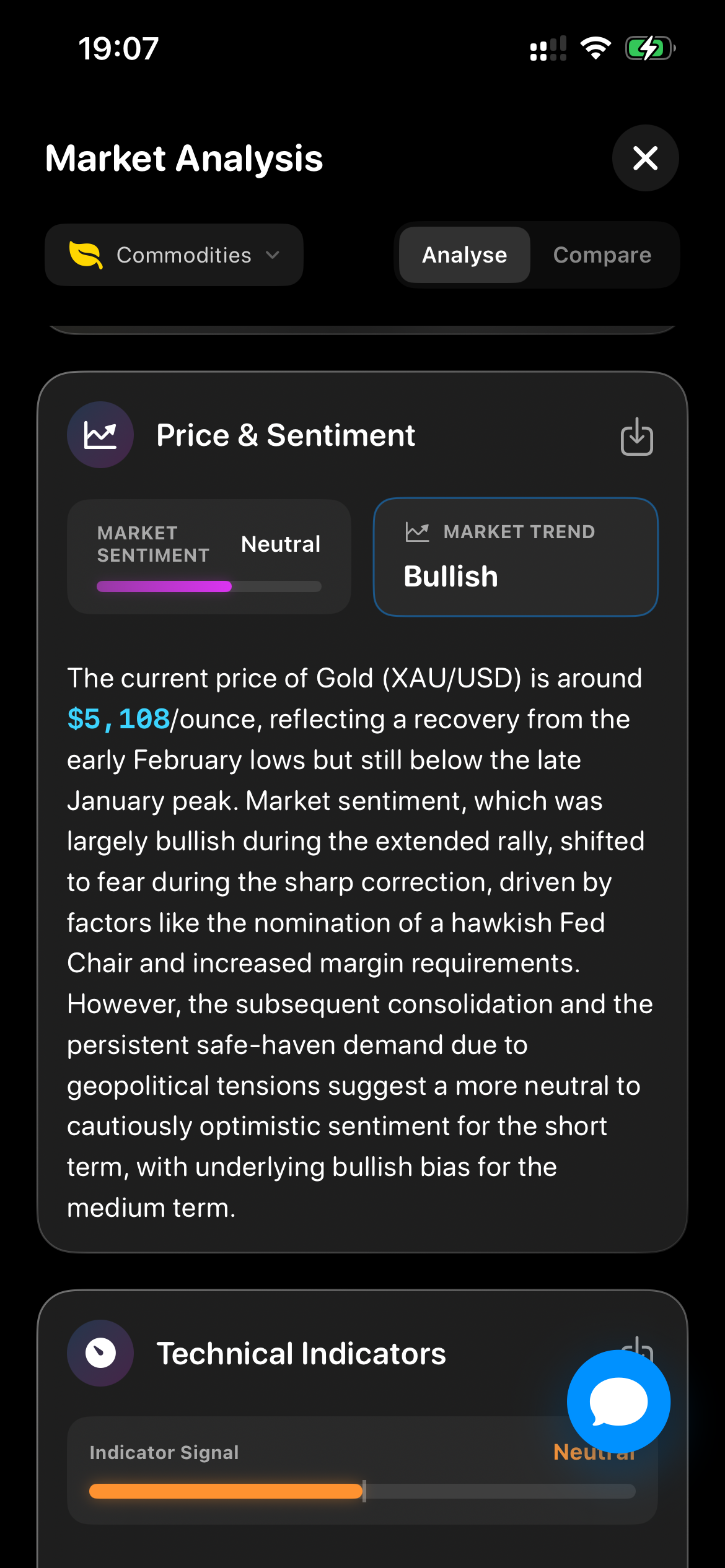Tap the small Market Trend chart icon
Image resolution: width=725 pixels, height=1568 pixels.
pos(417,531)
